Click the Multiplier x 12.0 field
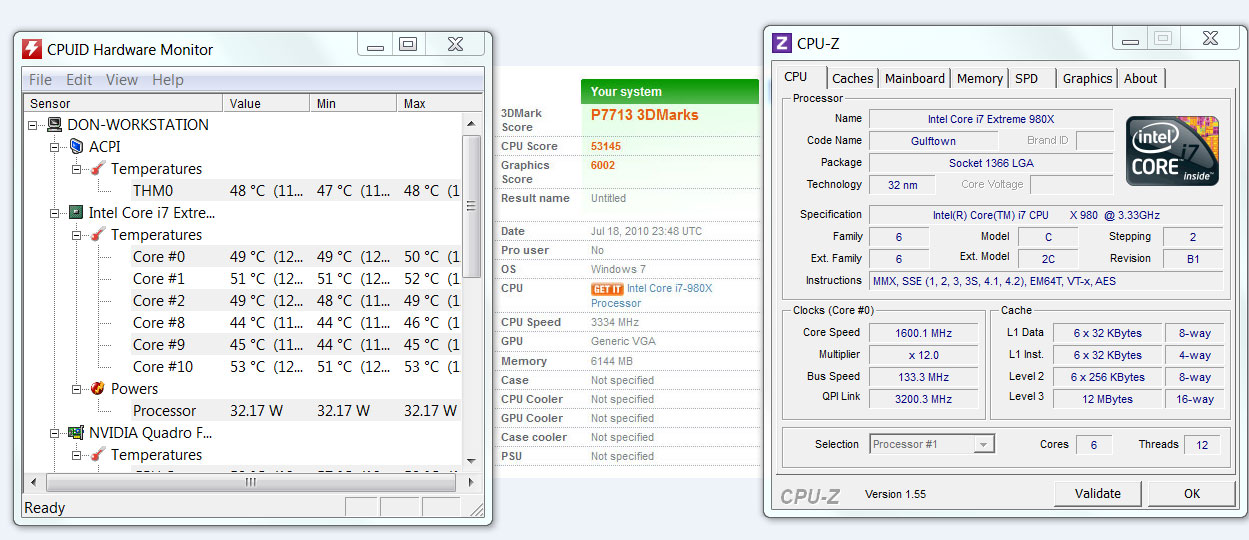The width and height of the screenshot is (1249, 540). (923, 355)
